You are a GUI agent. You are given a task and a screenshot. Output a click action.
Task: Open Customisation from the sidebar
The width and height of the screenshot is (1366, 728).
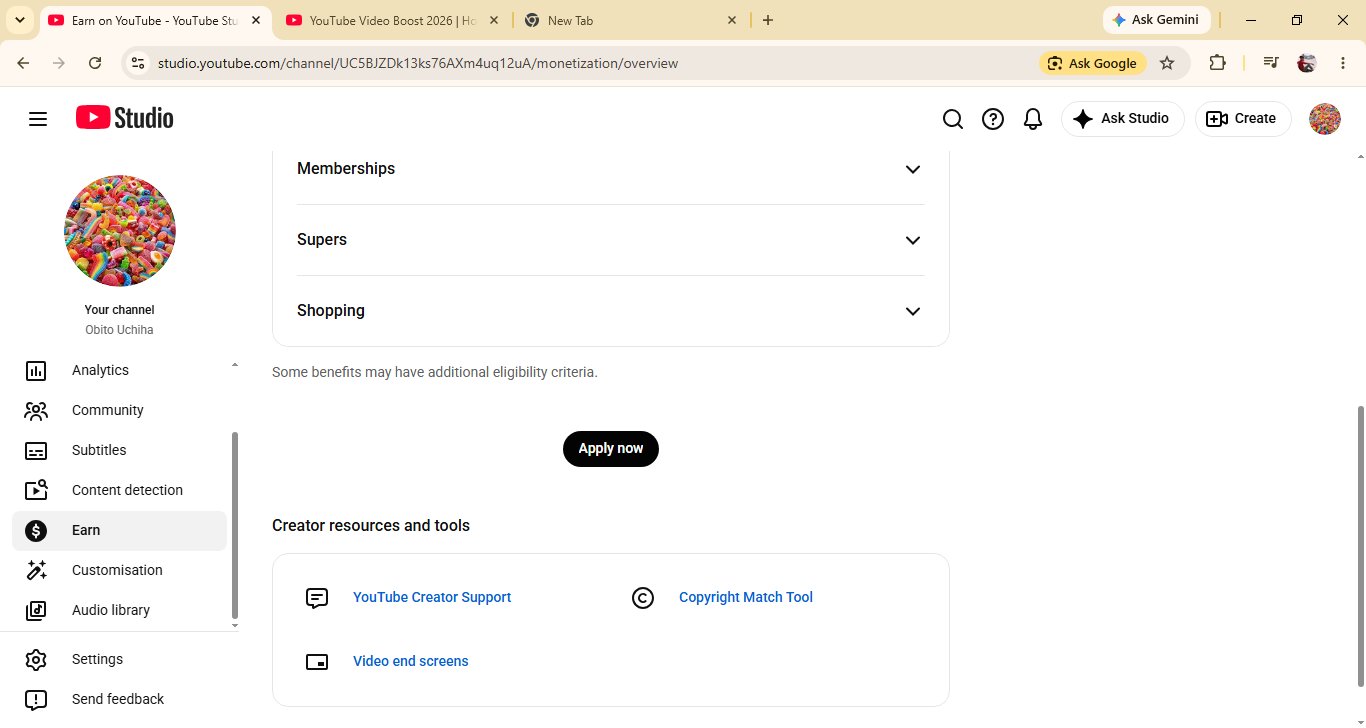click(119, 571)
